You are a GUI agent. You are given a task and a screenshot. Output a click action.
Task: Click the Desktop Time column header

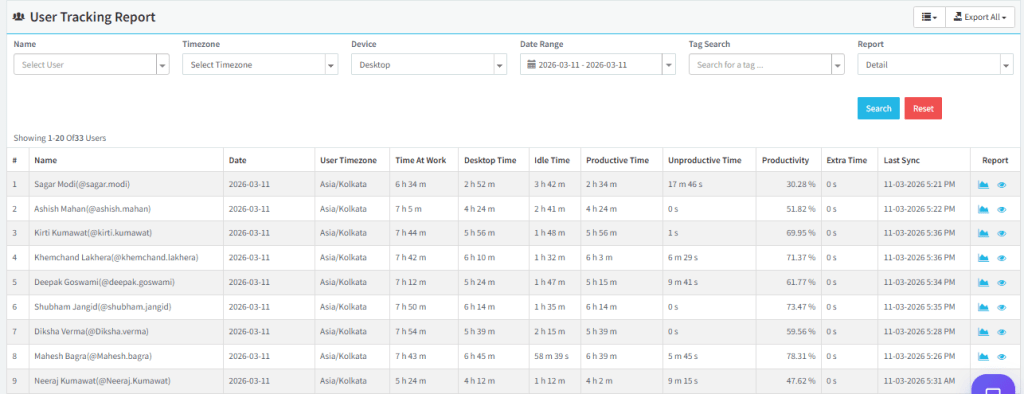click(490, 160)
